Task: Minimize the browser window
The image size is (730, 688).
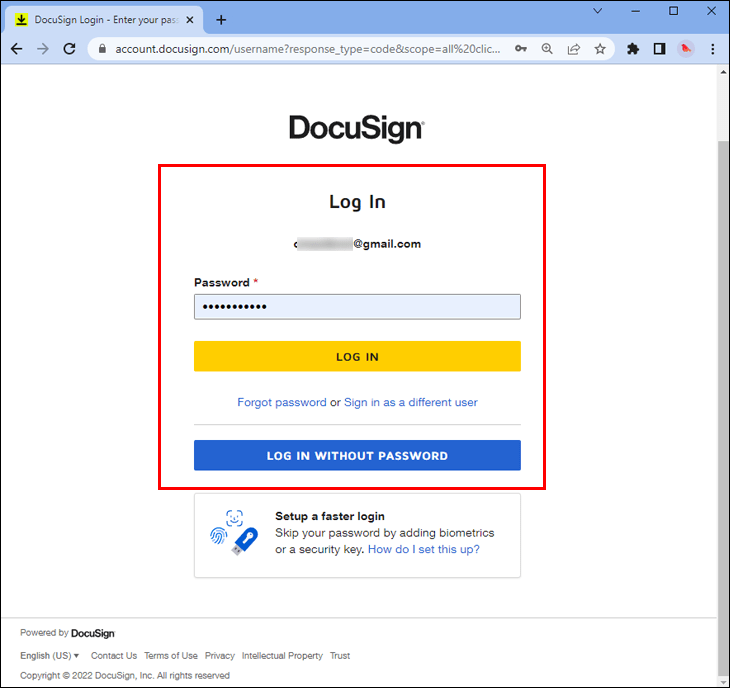Action: tap(636, 11)
